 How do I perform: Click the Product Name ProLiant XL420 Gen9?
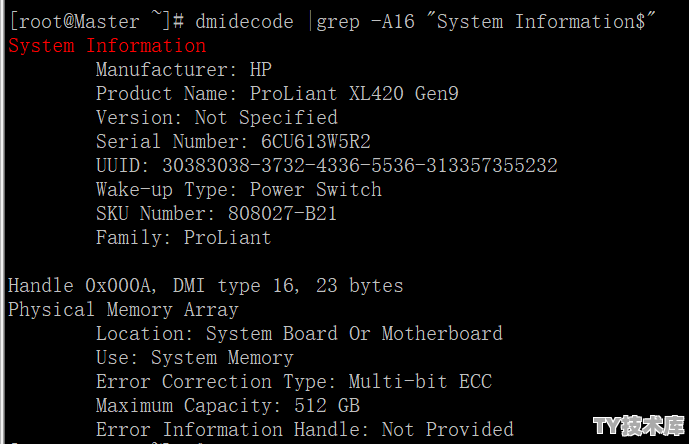[277, 94]
